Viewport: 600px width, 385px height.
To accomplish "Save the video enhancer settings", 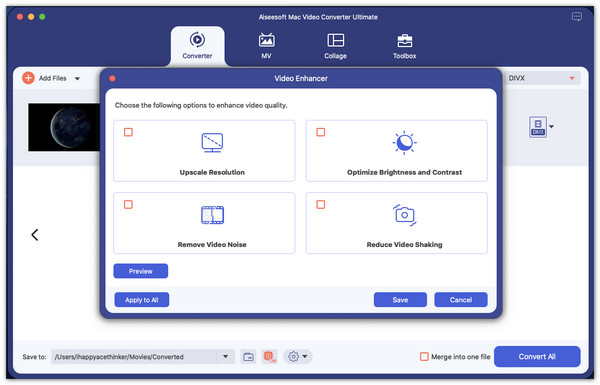I will (400, 300).
